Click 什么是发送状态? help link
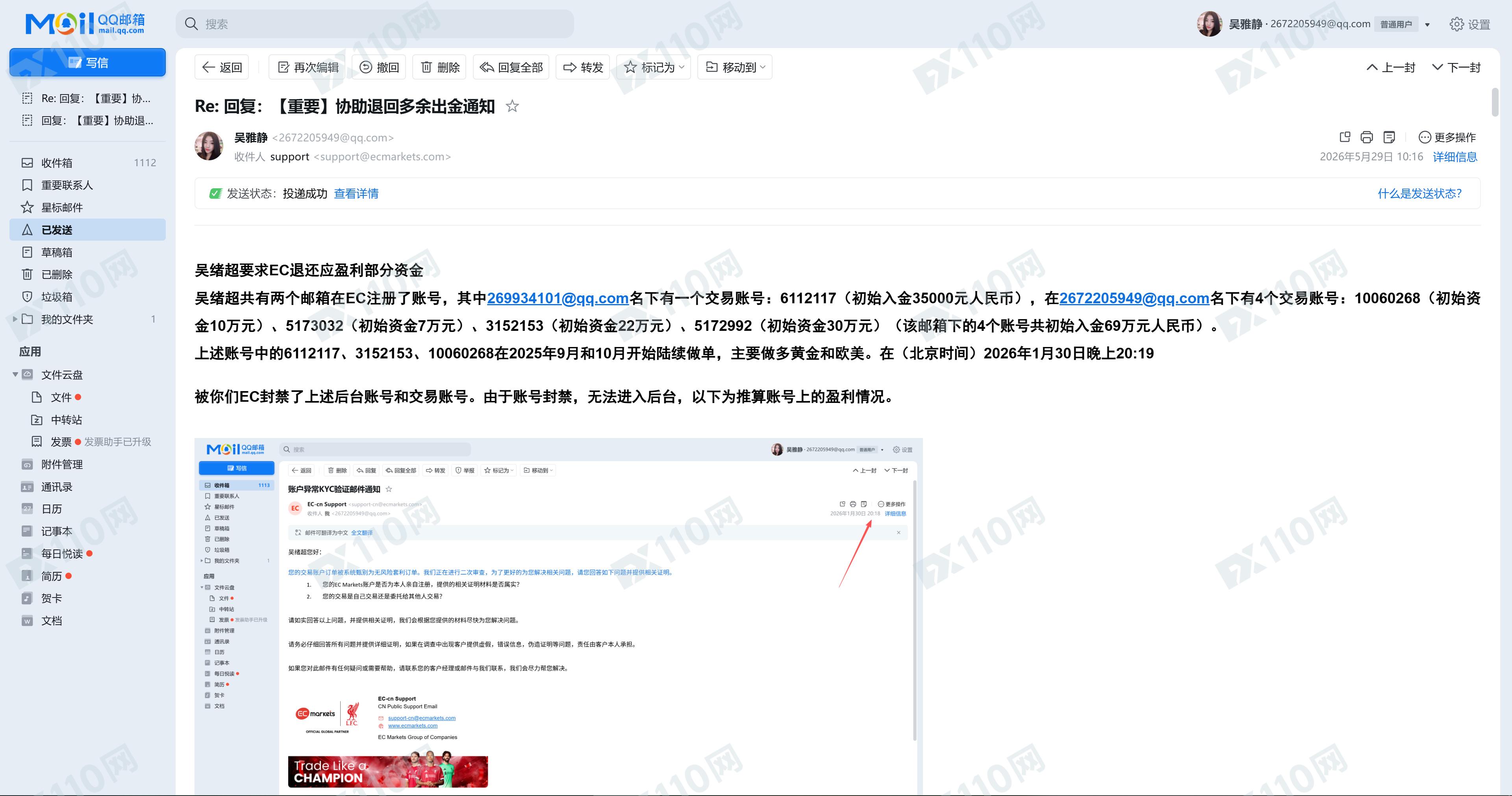 point(1420,194)
